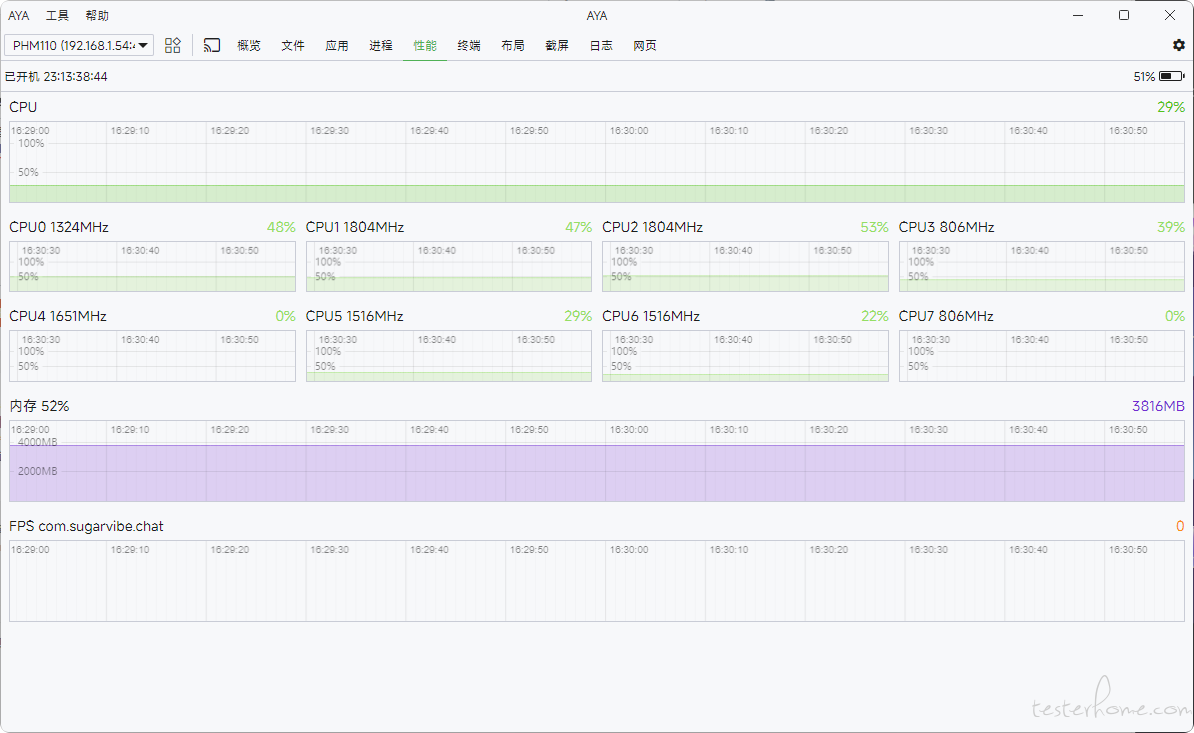Select the 进程 tab

[x=381, y=46]
